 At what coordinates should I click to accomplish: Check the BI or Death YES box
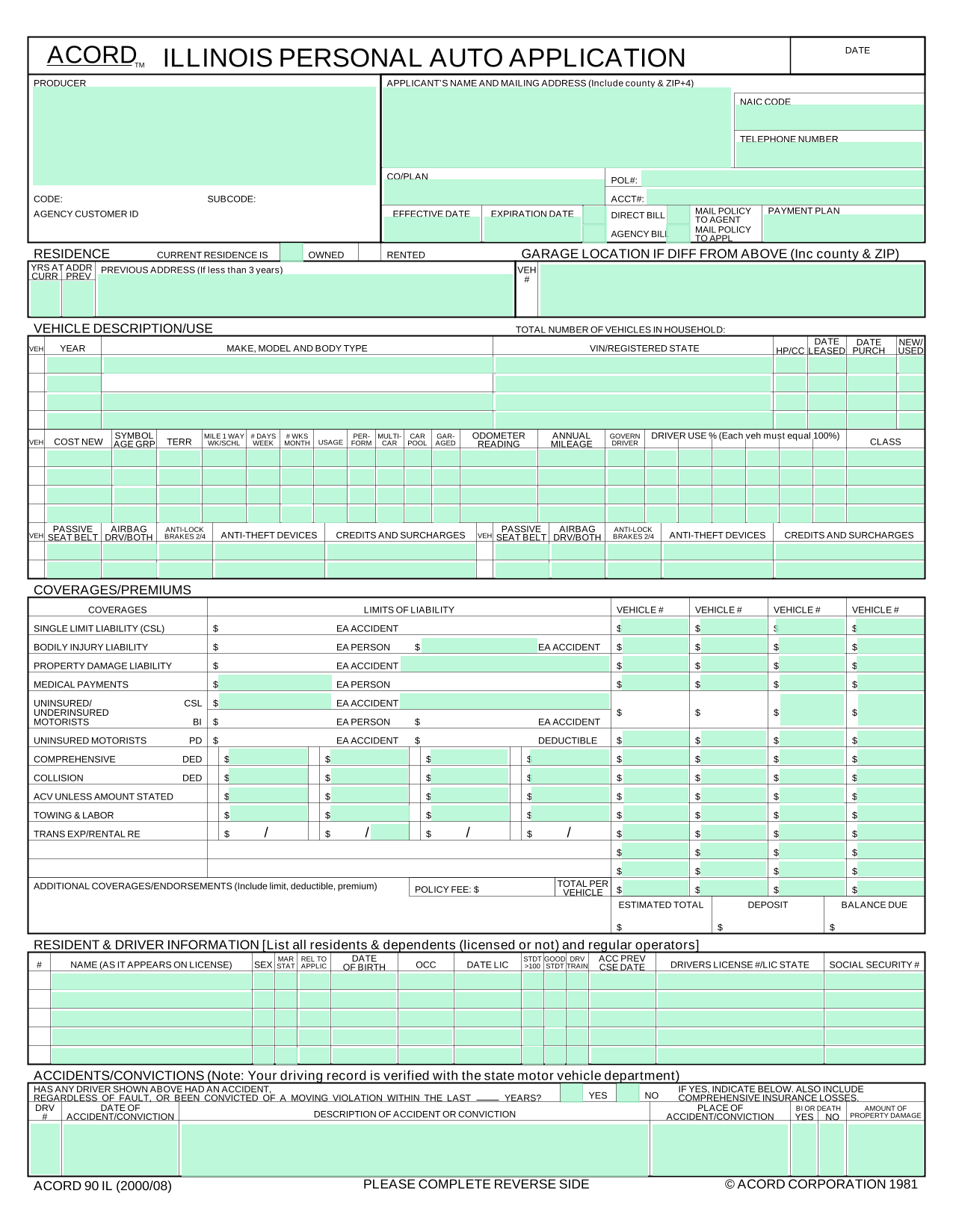(804, 1149)
